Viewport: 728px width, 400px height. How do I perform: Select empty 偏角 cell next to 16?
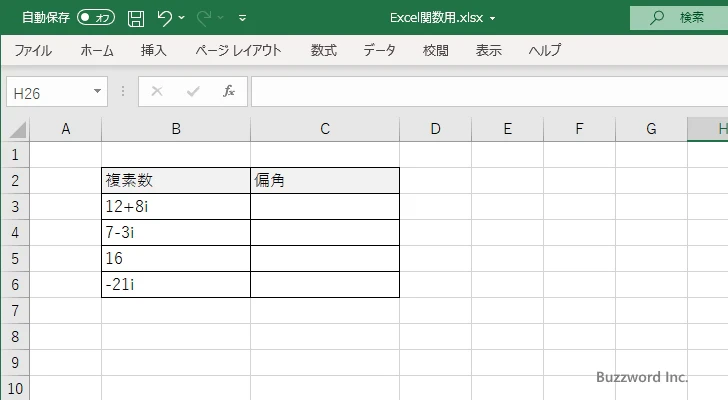(325, 258)
